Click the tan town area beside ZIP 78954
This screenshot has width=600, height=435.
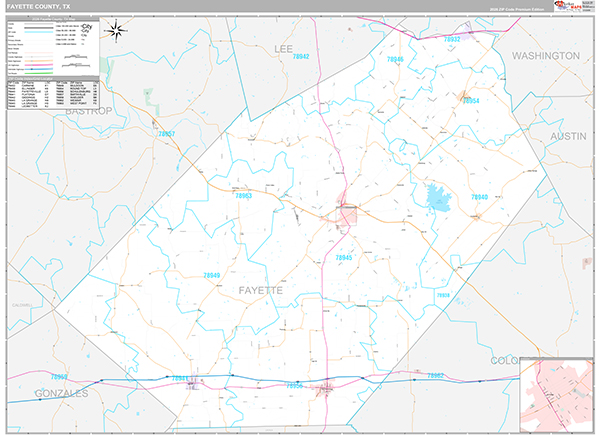463,95
